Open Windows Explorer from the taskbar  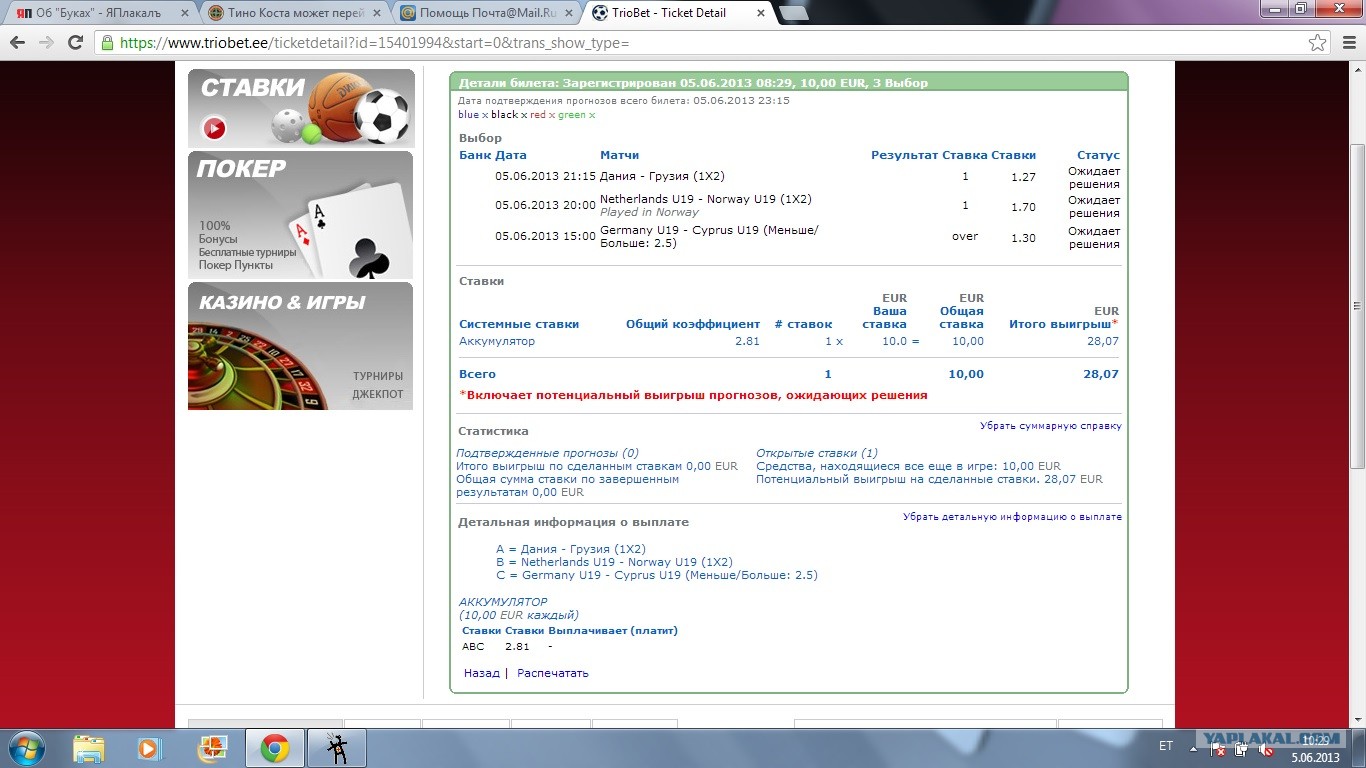pyautogui.click(x=89, y=748)
